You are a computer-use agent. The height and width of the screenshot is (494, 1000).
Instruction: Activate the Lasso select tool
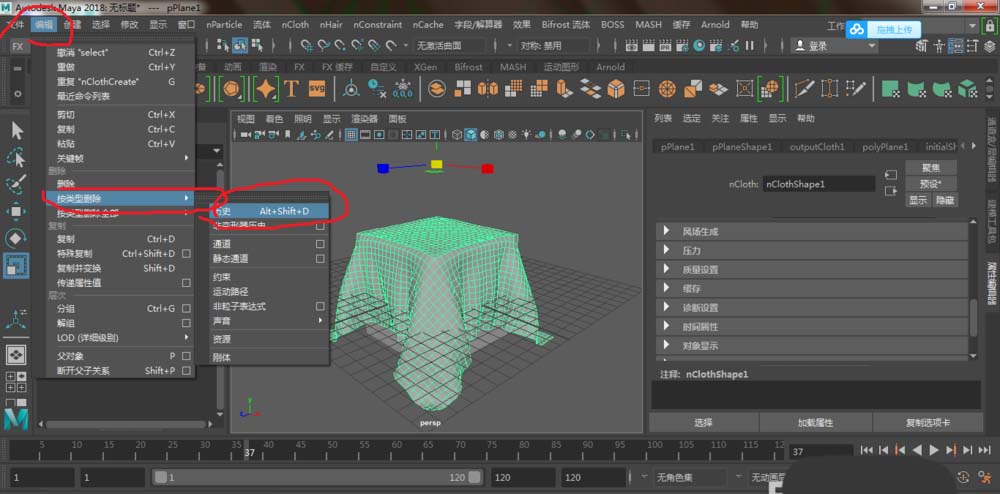tap(17, 158)
